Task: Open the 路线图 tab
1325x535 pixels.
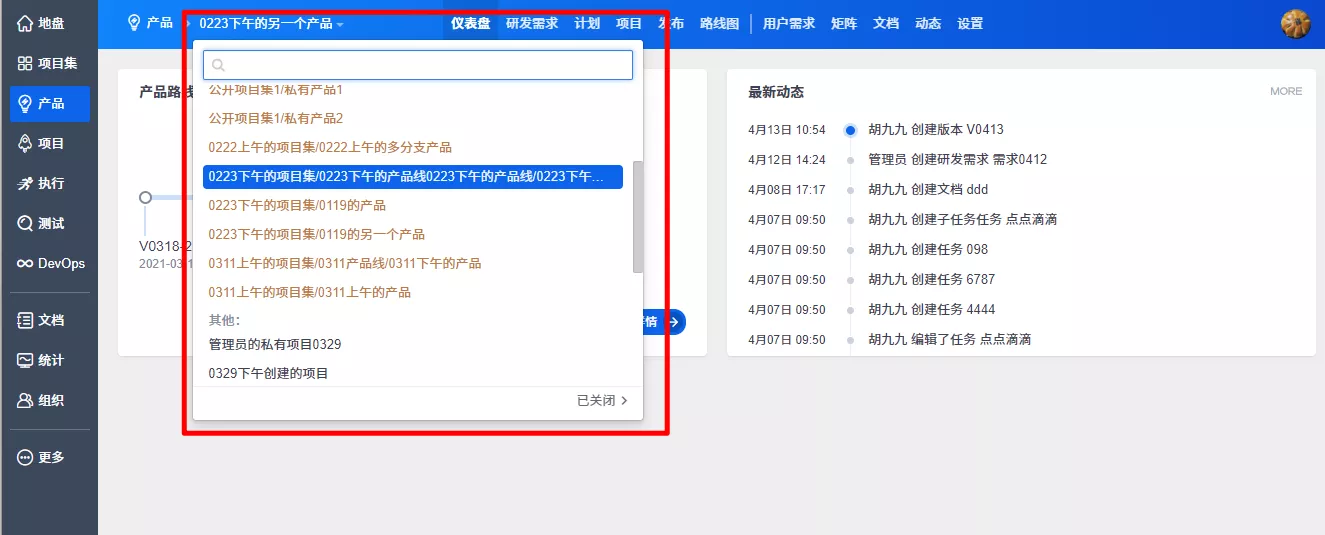Action: coord(719,24)
